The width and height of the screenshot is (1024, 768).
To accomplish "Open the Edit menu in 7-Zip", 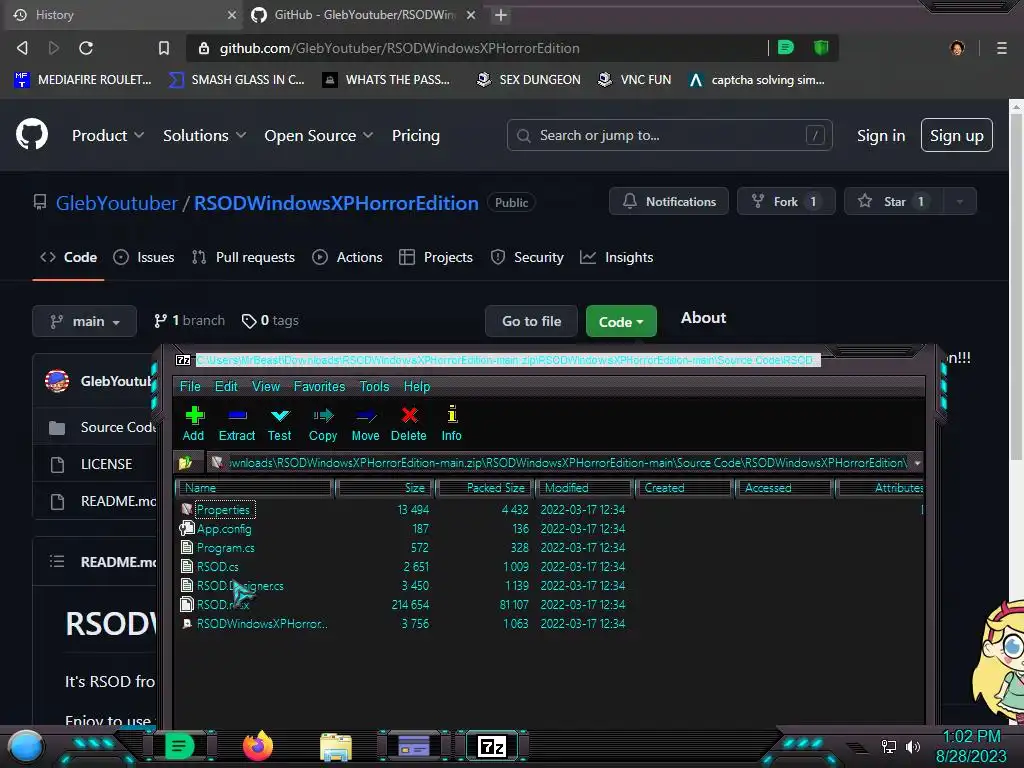I will click(x=226, y=386).
